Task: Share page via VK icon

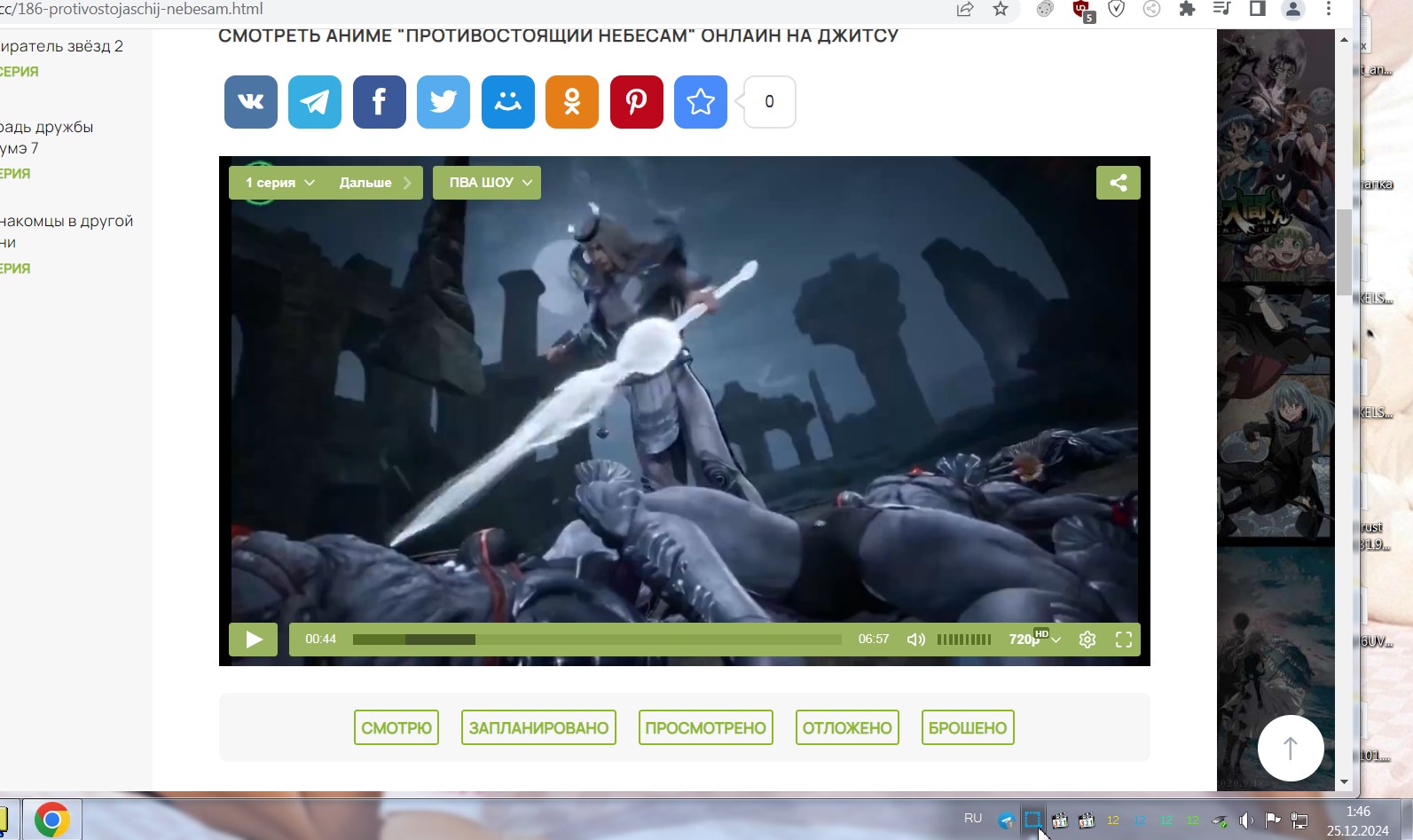Action: [x=251, y=102]
